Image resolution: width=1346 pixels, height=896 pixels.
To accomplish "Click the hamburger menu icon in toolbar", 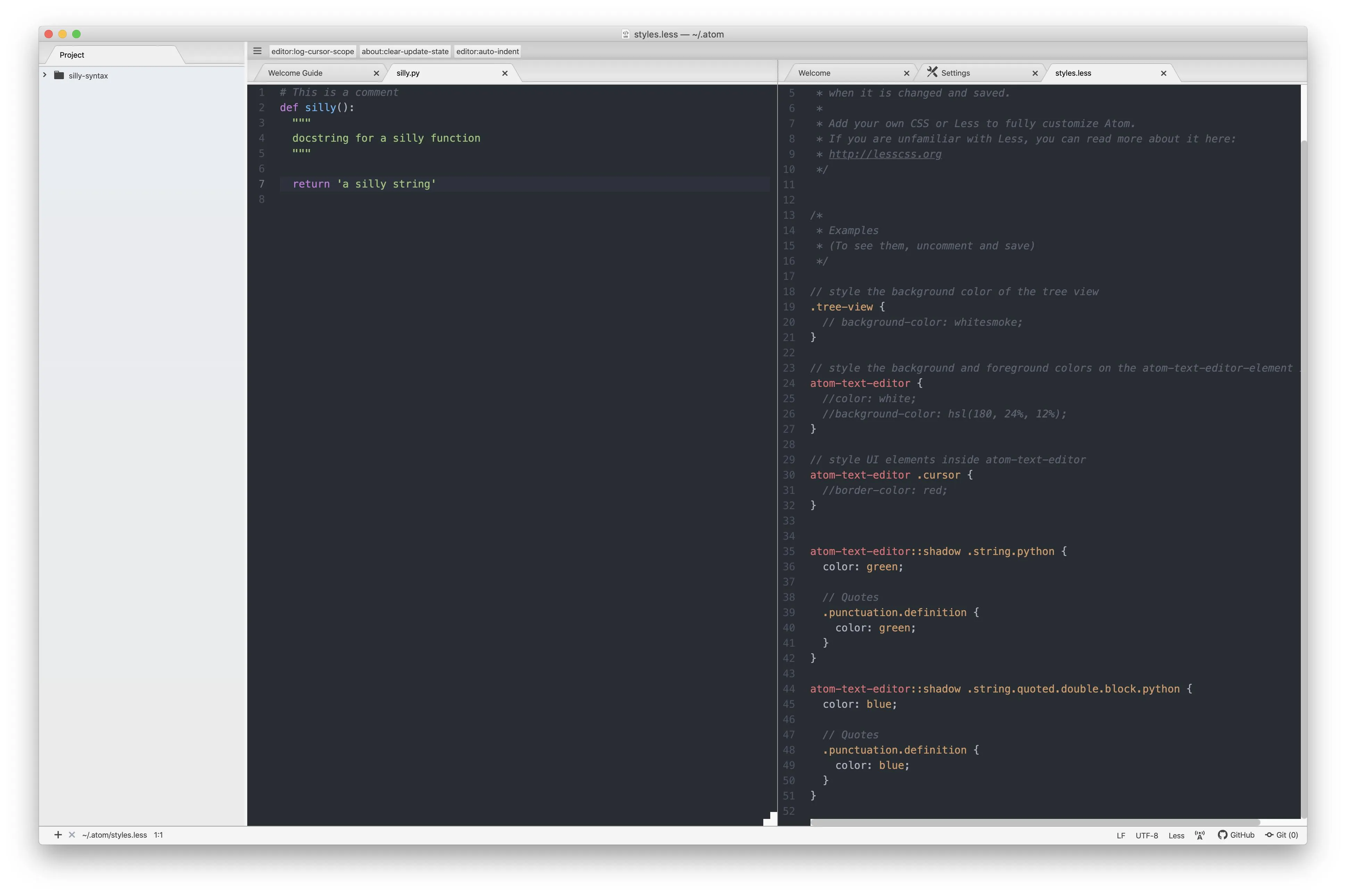I will pyautogui.click(x=257, y=51).
